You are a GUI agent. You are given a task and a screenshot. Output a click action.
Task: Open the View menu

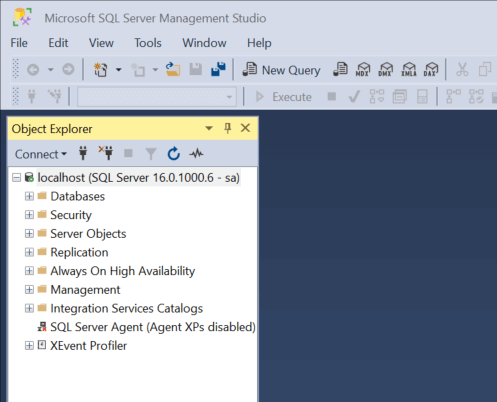click(x=101, y=43)
